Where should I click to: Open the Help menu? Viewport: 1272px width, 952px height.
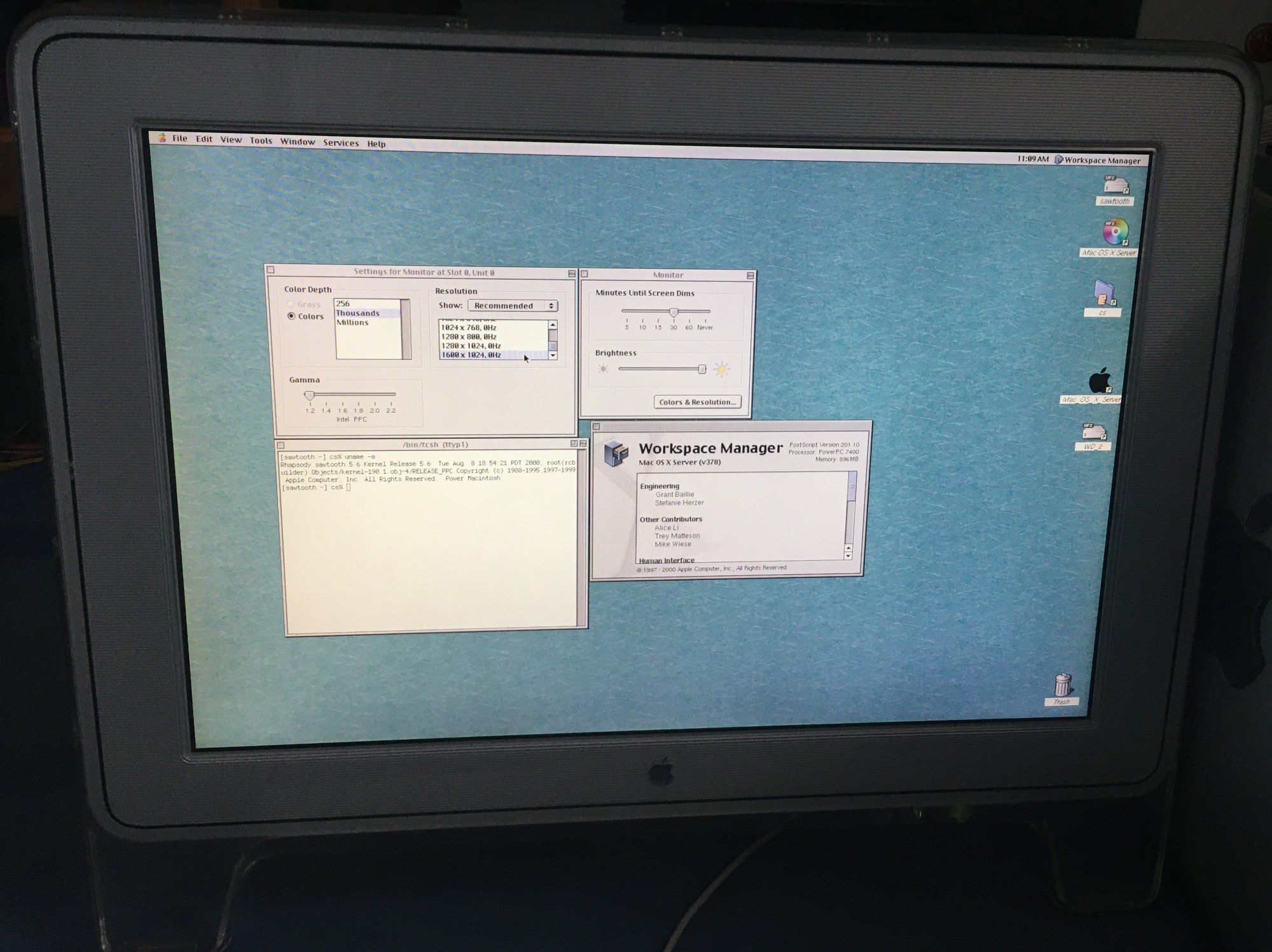(377, 144)
